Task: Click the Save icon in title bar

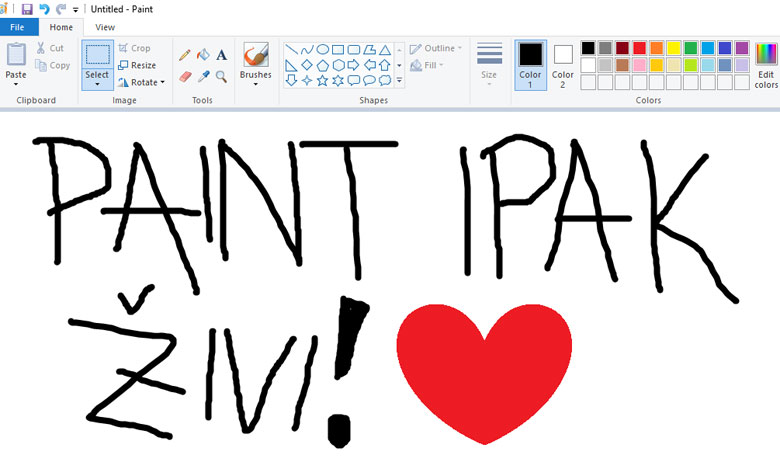Action: click(27, 9)
